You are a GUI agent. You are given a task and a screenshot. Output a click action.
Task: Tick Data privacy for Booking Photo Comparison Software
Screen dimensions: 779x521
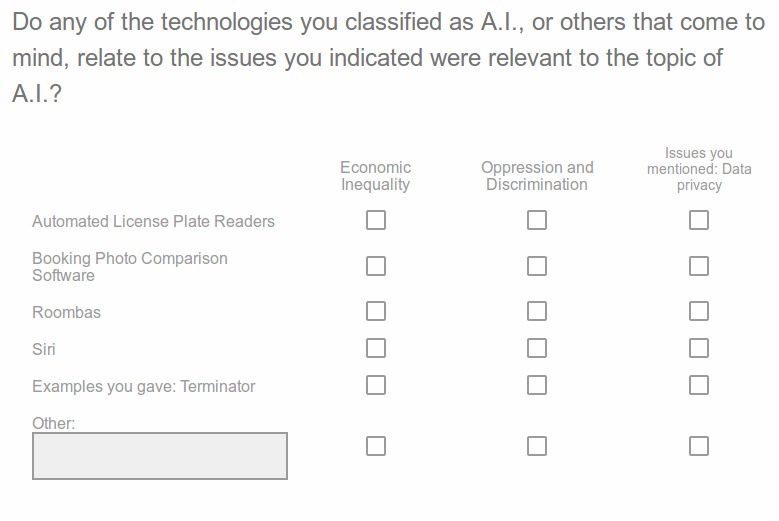[699, 266]
